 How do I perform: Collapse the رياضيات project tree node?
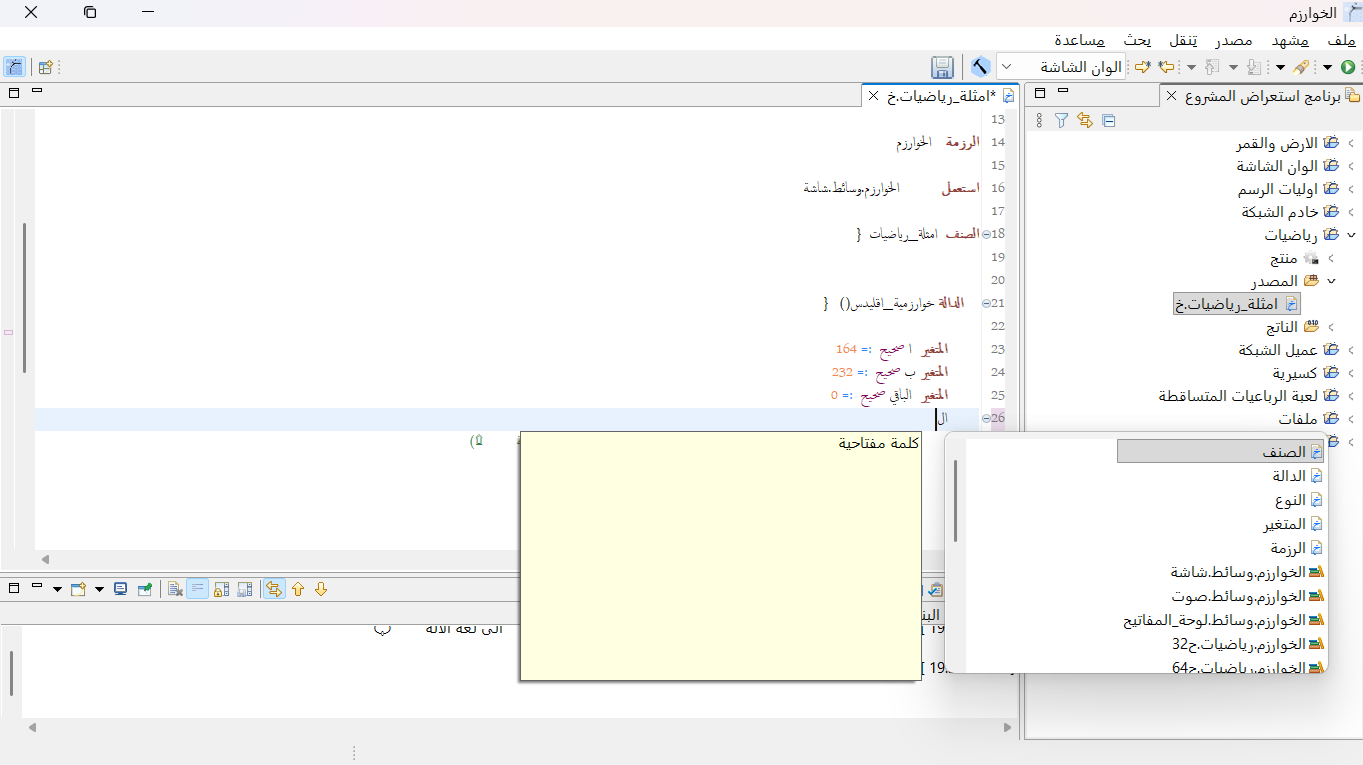click(1351, 235)
